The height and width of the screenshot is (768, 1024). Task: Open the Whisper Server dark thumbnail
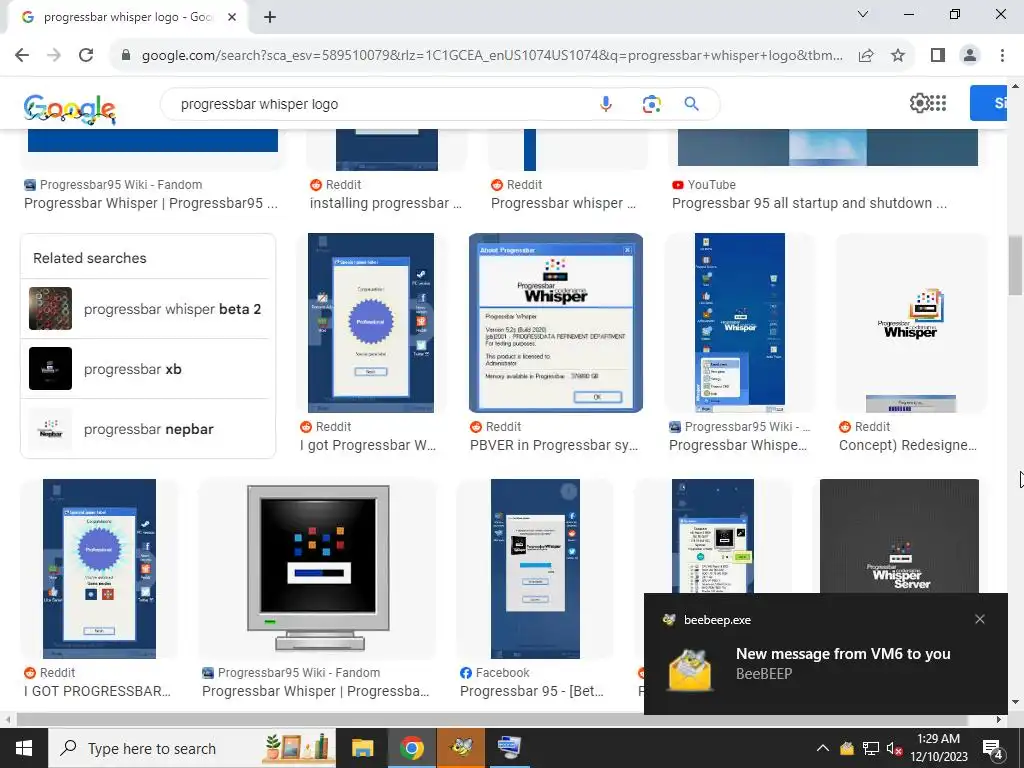point(899,536)
